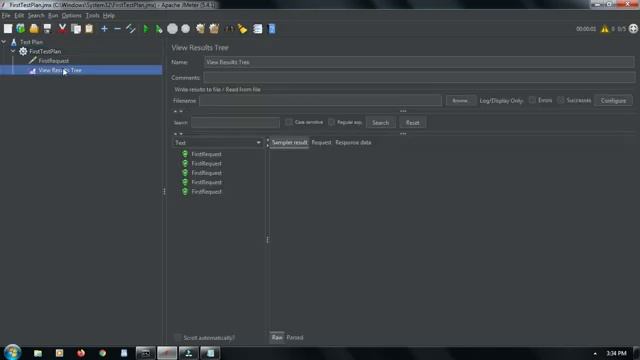Image resolution: width=640 pixels, height=360 pixels.
Task: Focus the Filename input field
Action: [320, 100]
